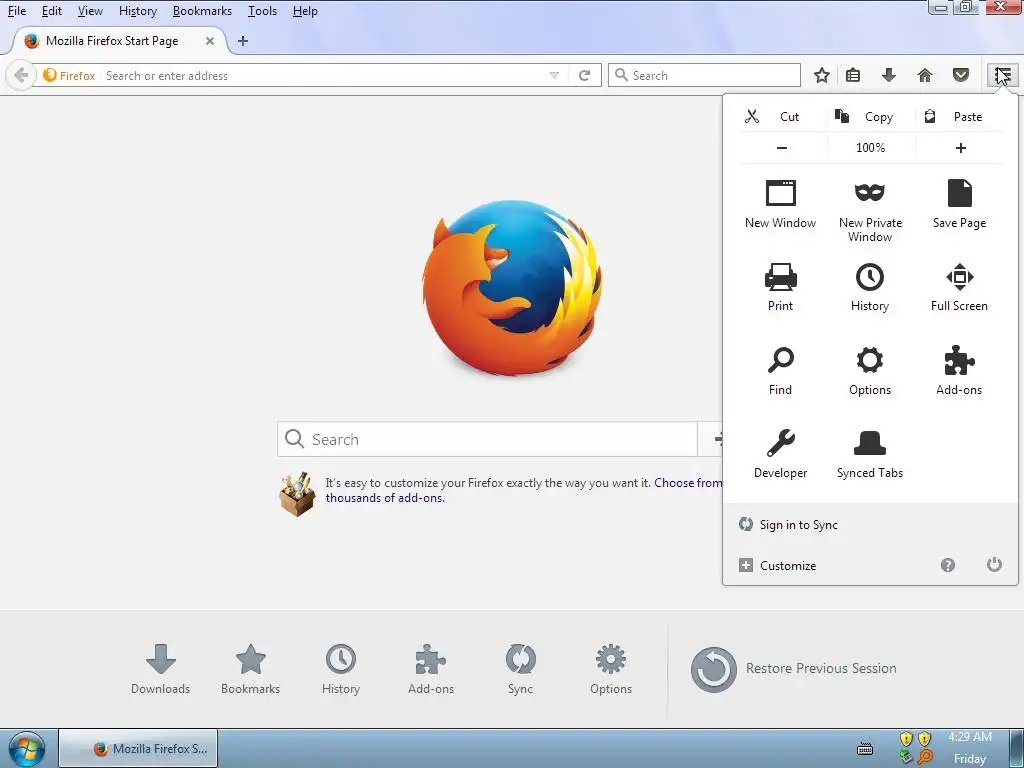Click the Save Page icon

[x=959, y=193]
